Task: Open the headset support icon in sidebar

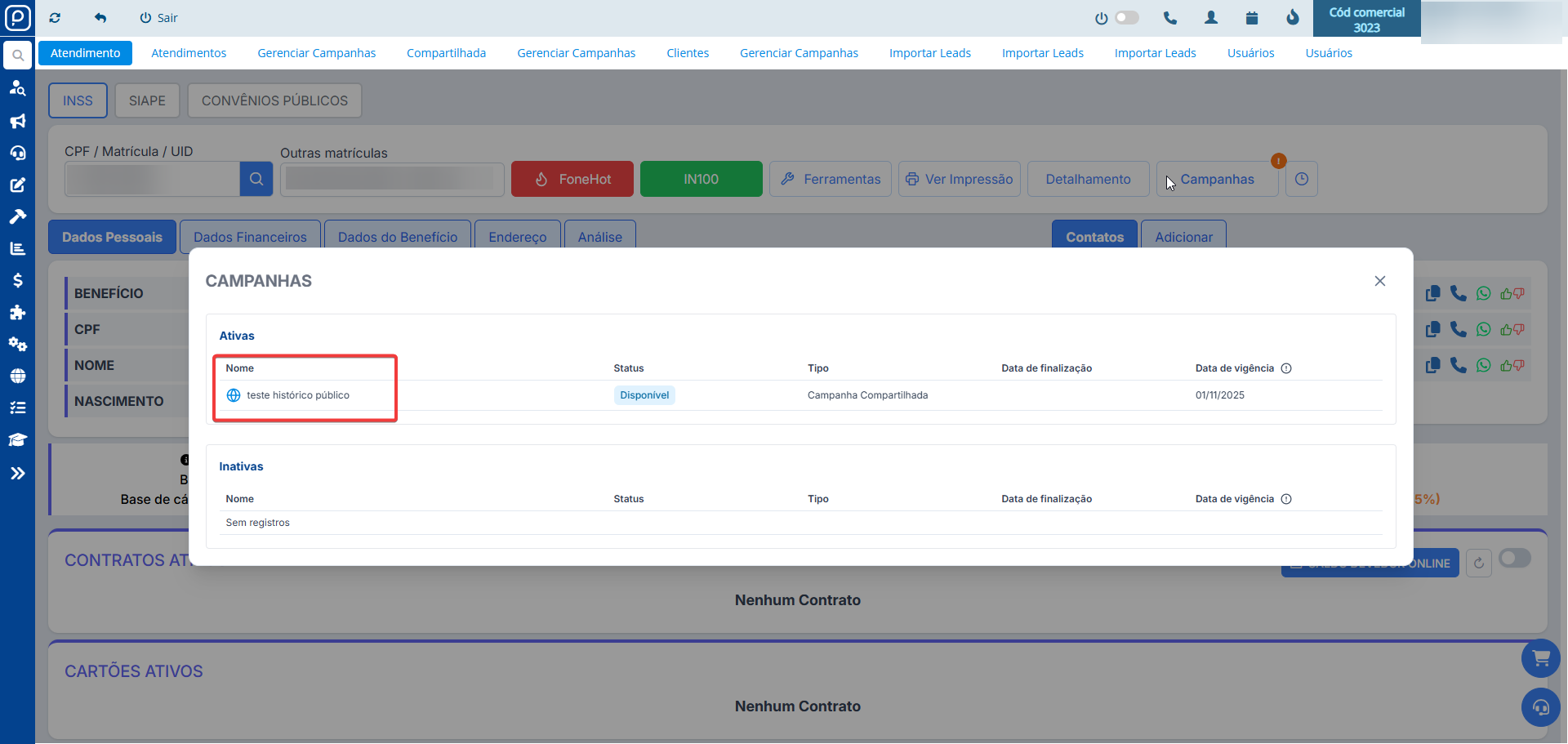Action: tap(17, 153)
